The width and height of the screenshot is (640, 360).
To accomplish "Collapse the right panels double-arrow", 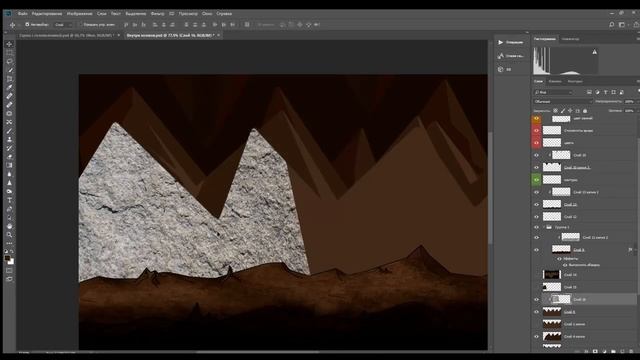I will (x=527, y=32).
